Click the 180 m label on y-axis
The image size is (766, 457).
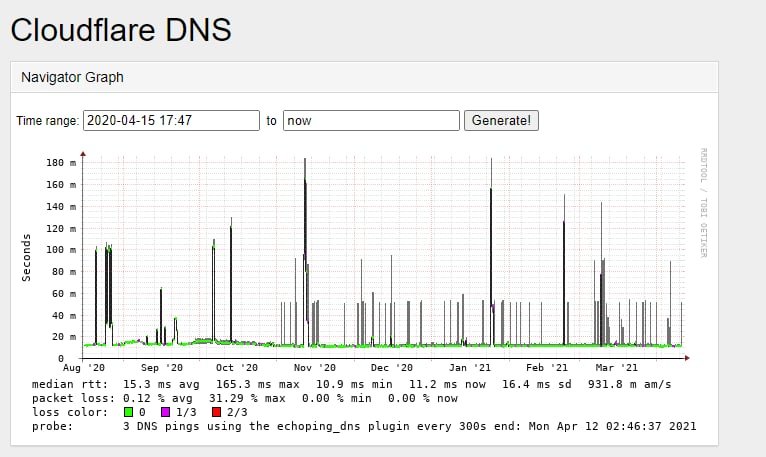click(61, 163)
